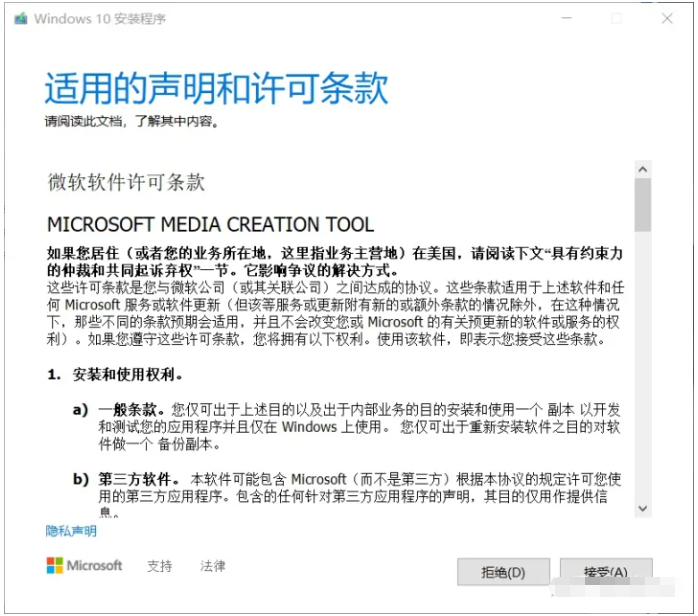Click the license text scrollbar thumb

(x=642, y=205)
